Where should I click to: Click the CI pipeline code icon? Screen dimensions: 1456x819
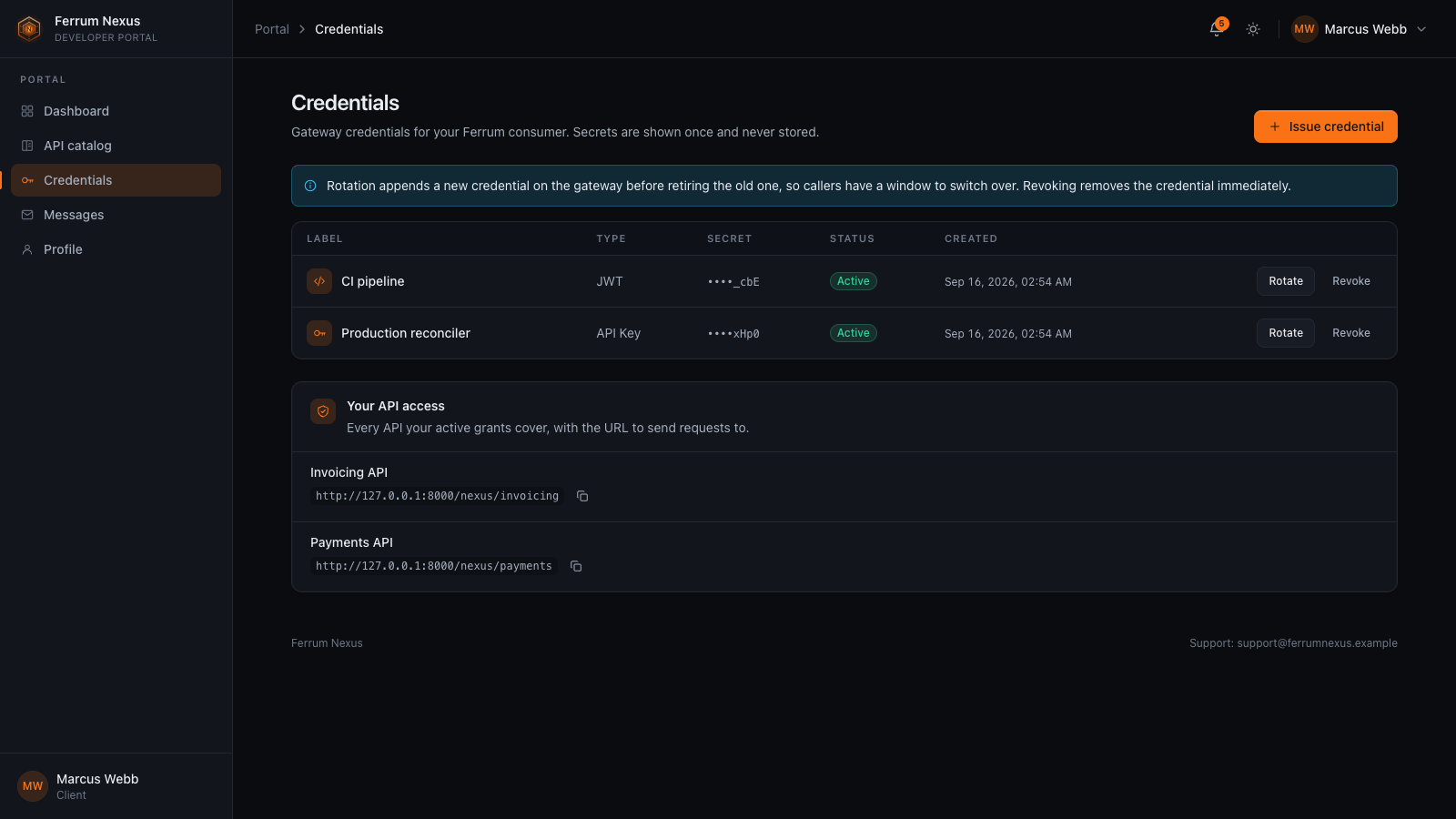[319, 281]
